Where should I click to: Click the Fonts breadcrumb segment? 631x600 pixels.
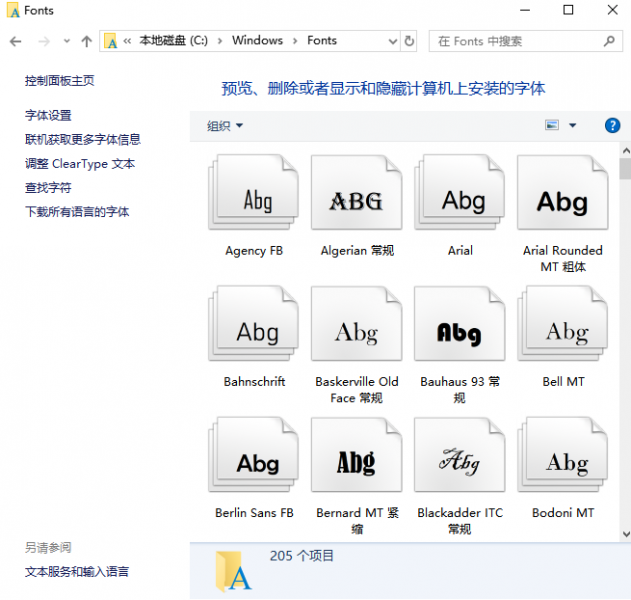[322, 41]
